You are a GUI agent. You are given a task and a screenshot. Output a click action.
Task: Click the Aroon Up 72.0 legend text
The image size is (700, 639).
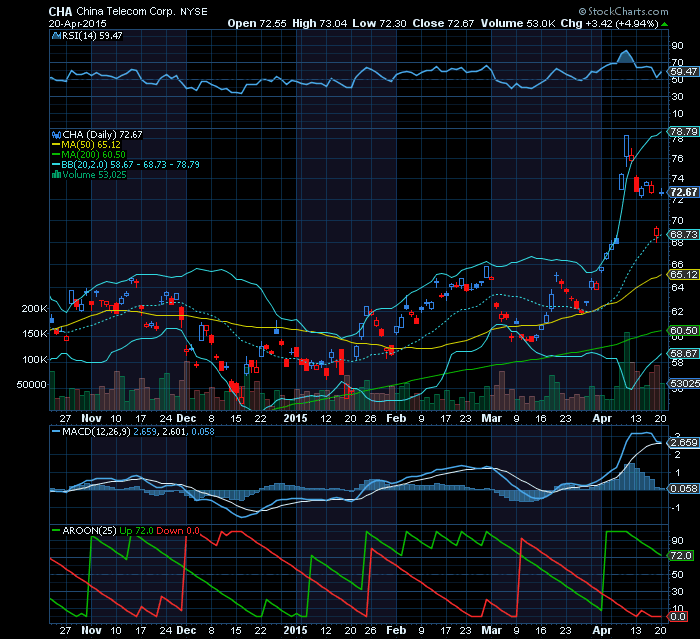[137, 530]
